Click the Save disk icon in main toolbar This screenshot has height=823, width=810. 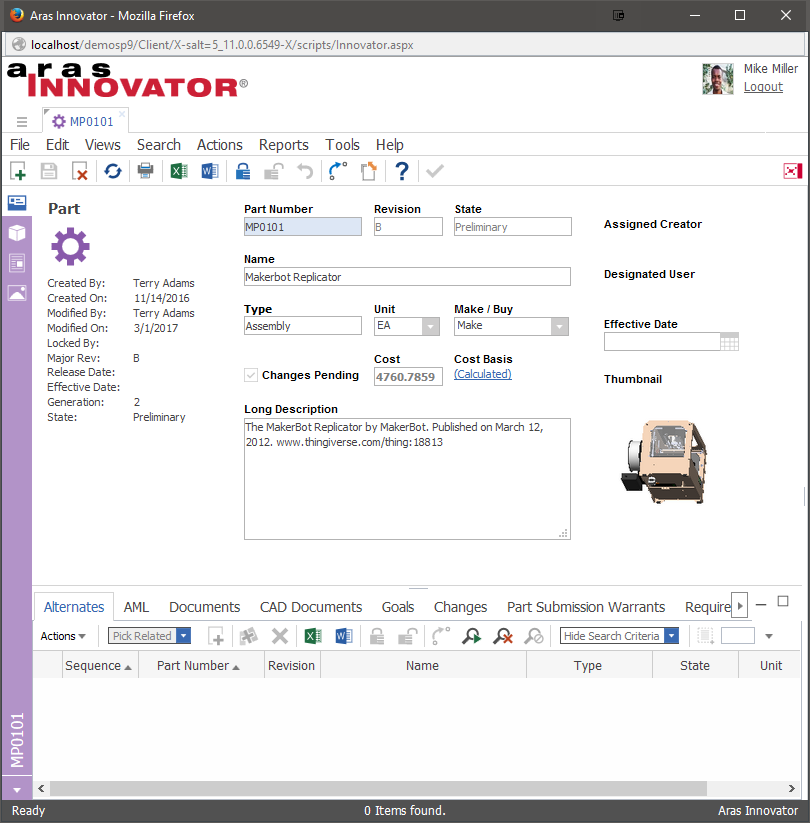click(49, 171)
